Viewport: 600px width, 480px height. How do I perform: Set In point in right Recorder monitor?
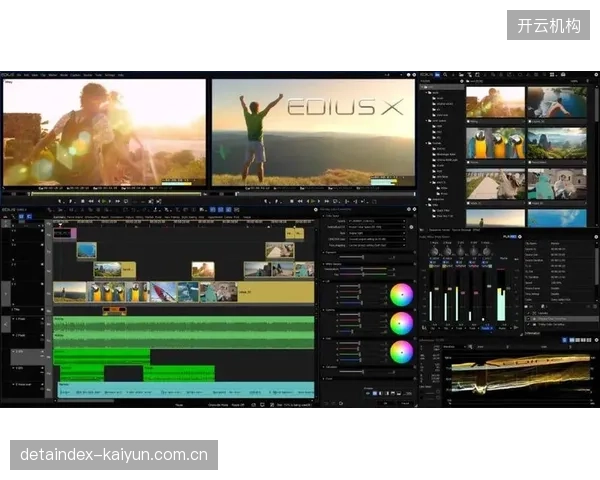(x=267, y=201)
